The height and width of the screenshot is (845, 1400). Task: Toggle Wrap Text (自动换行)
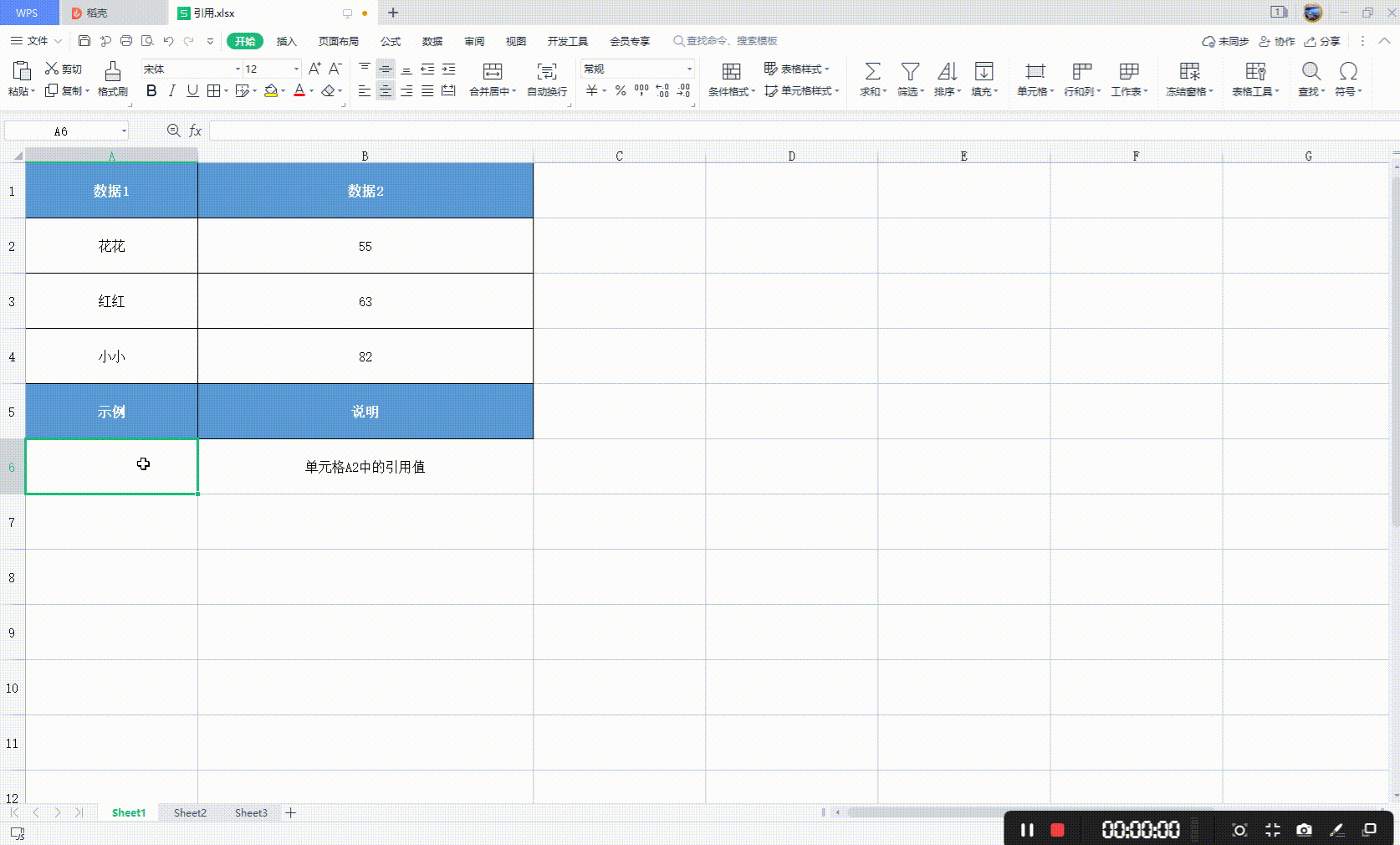547,72
